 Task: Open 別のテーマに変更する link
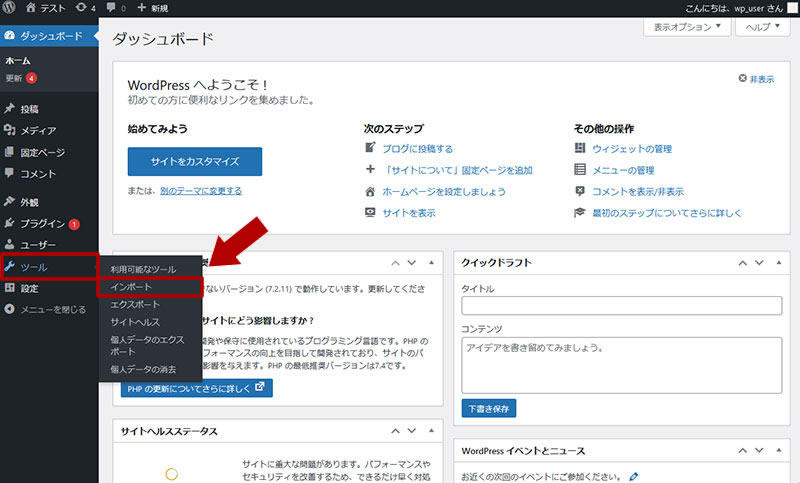(x=201, y=191)
